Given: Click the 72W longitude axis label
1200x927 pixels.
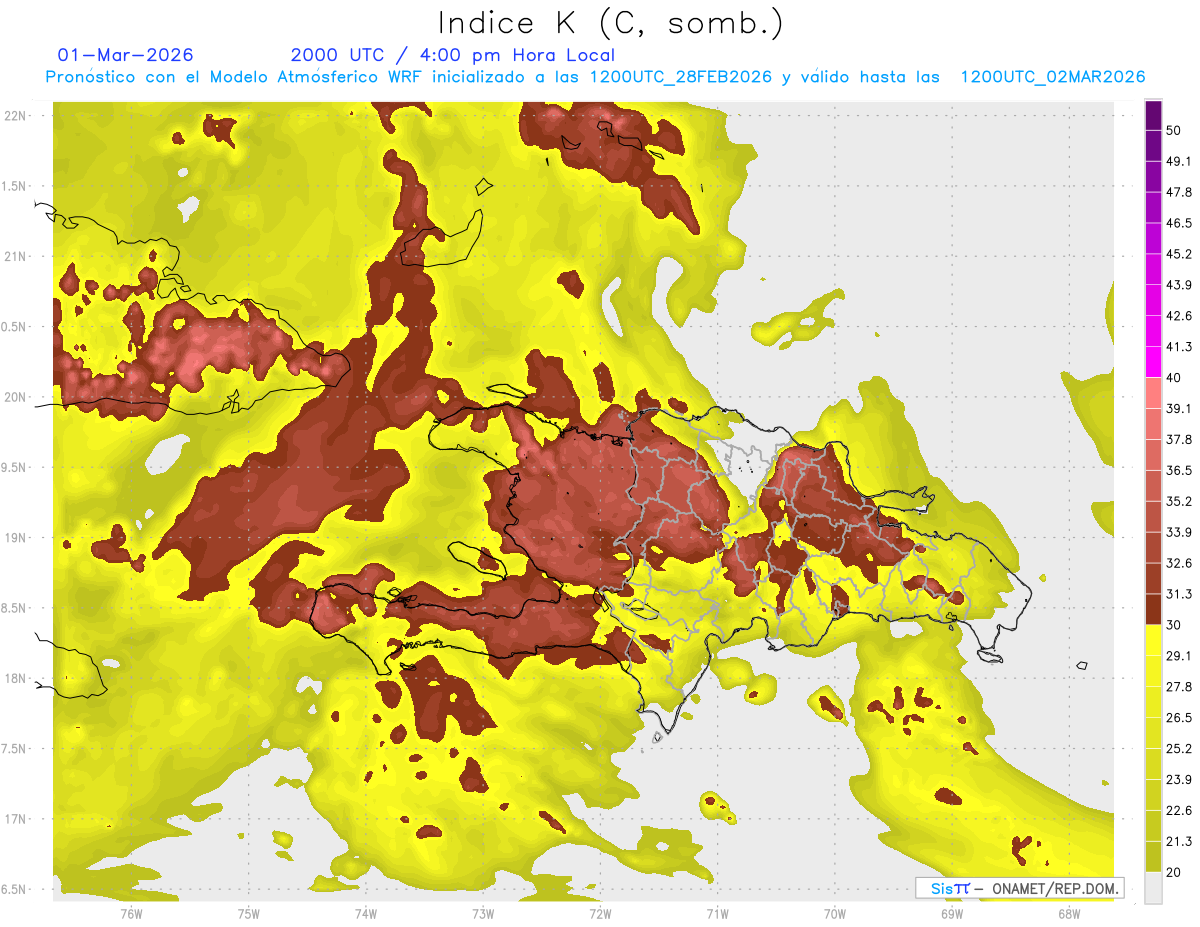Looking at the screenshot, I should pyautogui.click(x=600, y=913).
